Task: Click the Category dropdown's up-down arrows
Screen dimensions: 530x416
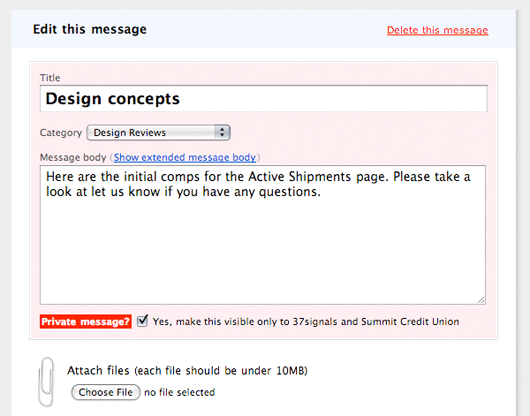Action: click(222, 132)
